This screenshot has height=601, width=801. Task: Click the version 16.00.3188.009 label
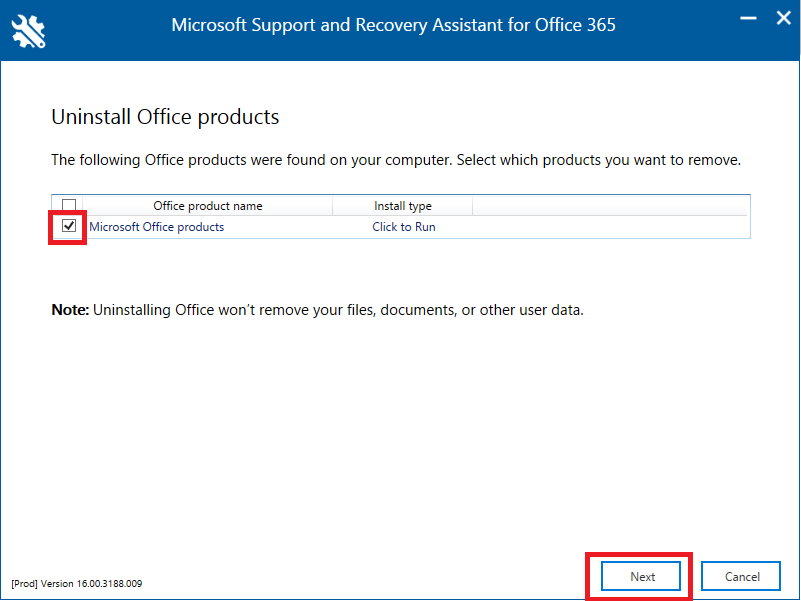77,584
